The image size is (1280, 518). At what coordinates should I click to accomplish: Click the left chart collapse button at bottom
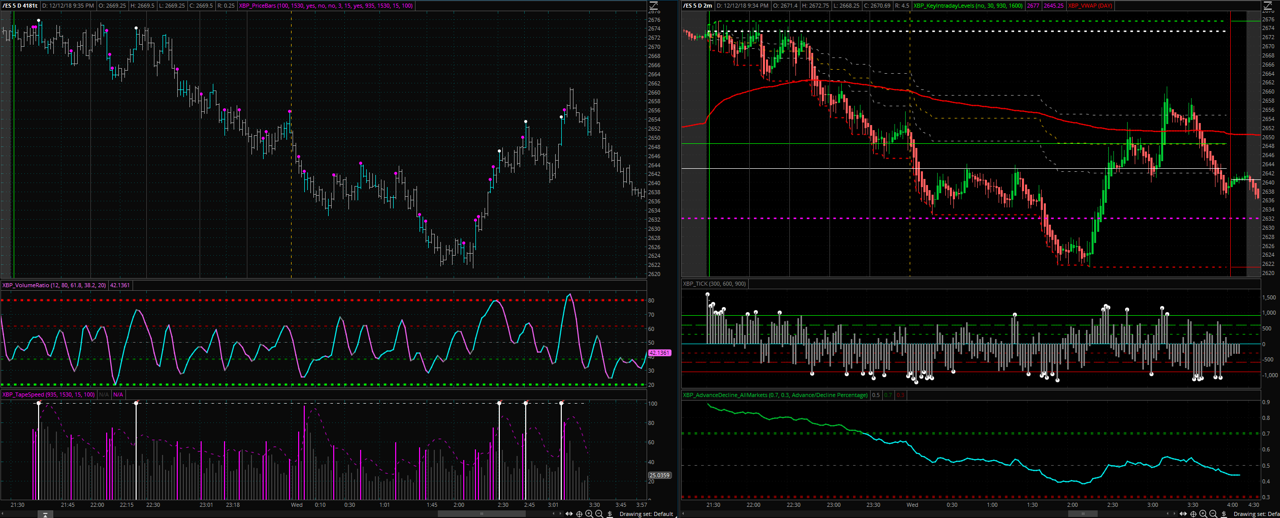[x=45, y=513]
